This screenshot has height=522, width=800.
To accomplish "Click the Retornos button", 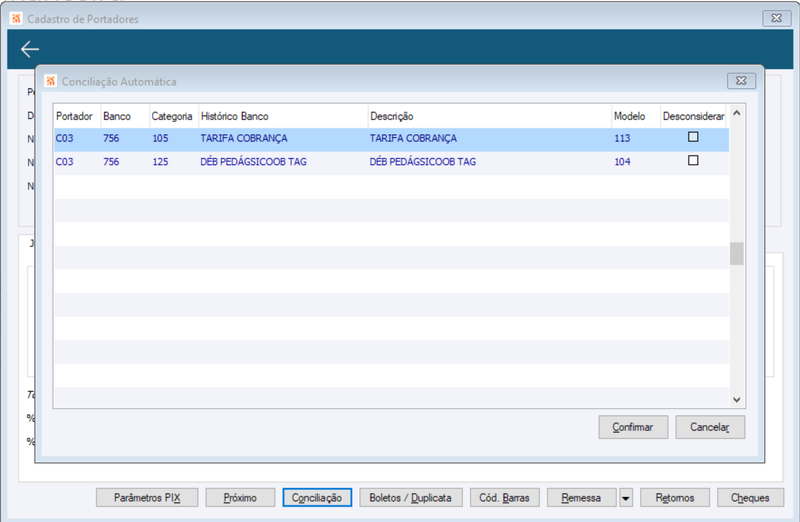I will 674,498.
